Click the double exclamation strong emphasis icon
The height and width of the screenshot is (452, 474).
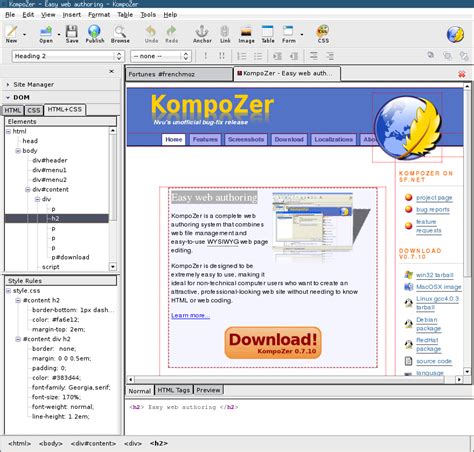point(222,56)
